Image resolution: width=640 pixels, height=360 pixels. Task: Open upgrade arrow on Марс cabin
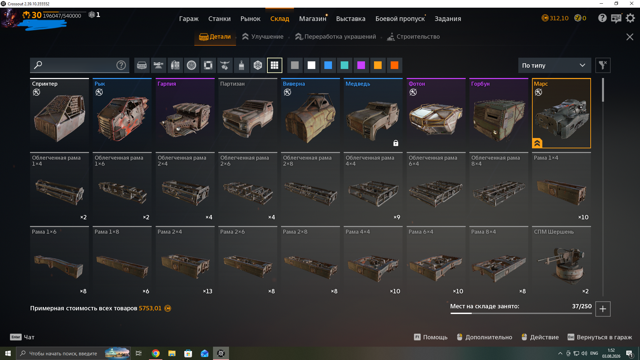(537, 143)
